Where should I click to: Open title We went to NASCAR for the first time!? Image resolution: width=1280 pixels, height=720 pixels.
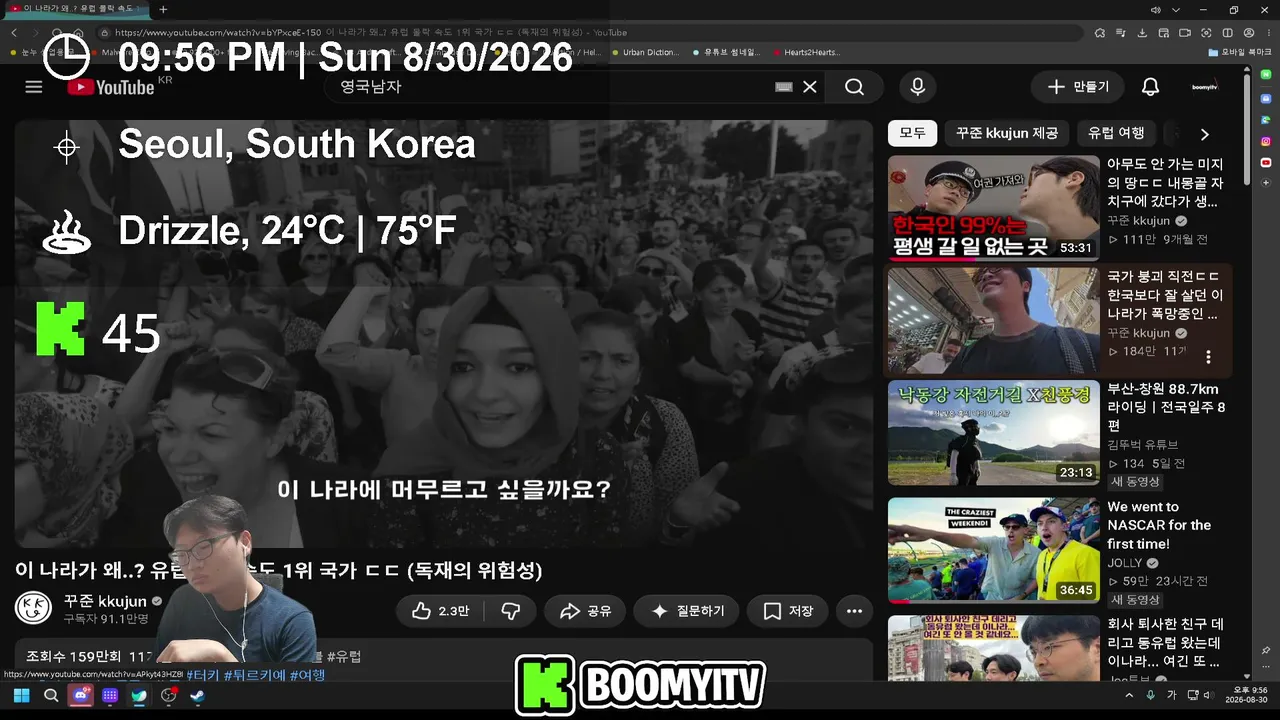pyautogui.click(x=1159, y=526)
